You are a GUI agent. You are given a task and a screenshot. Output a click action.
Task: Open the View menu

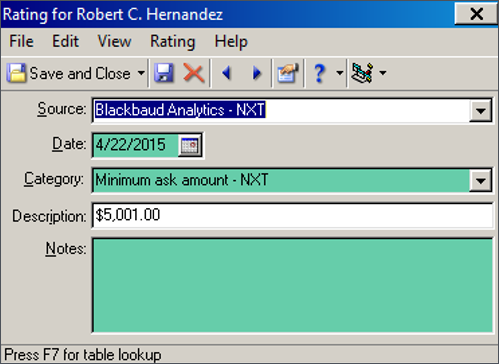(x=114, y=42)
